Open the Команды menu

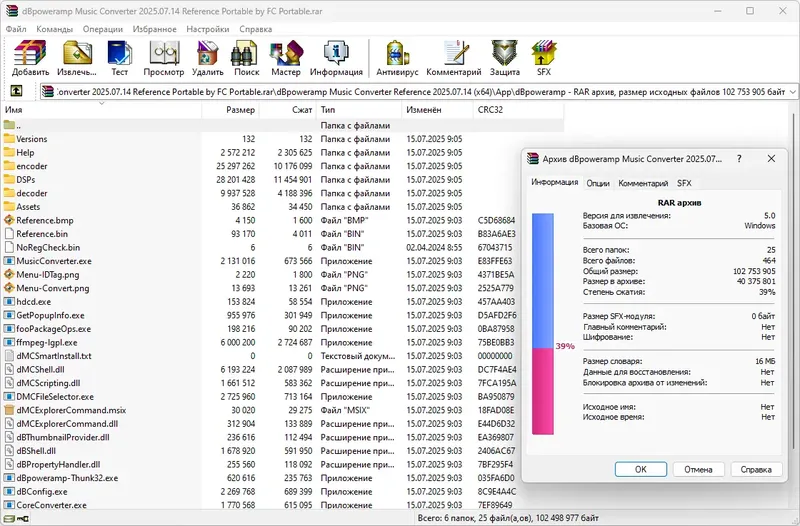pos(55,29)
